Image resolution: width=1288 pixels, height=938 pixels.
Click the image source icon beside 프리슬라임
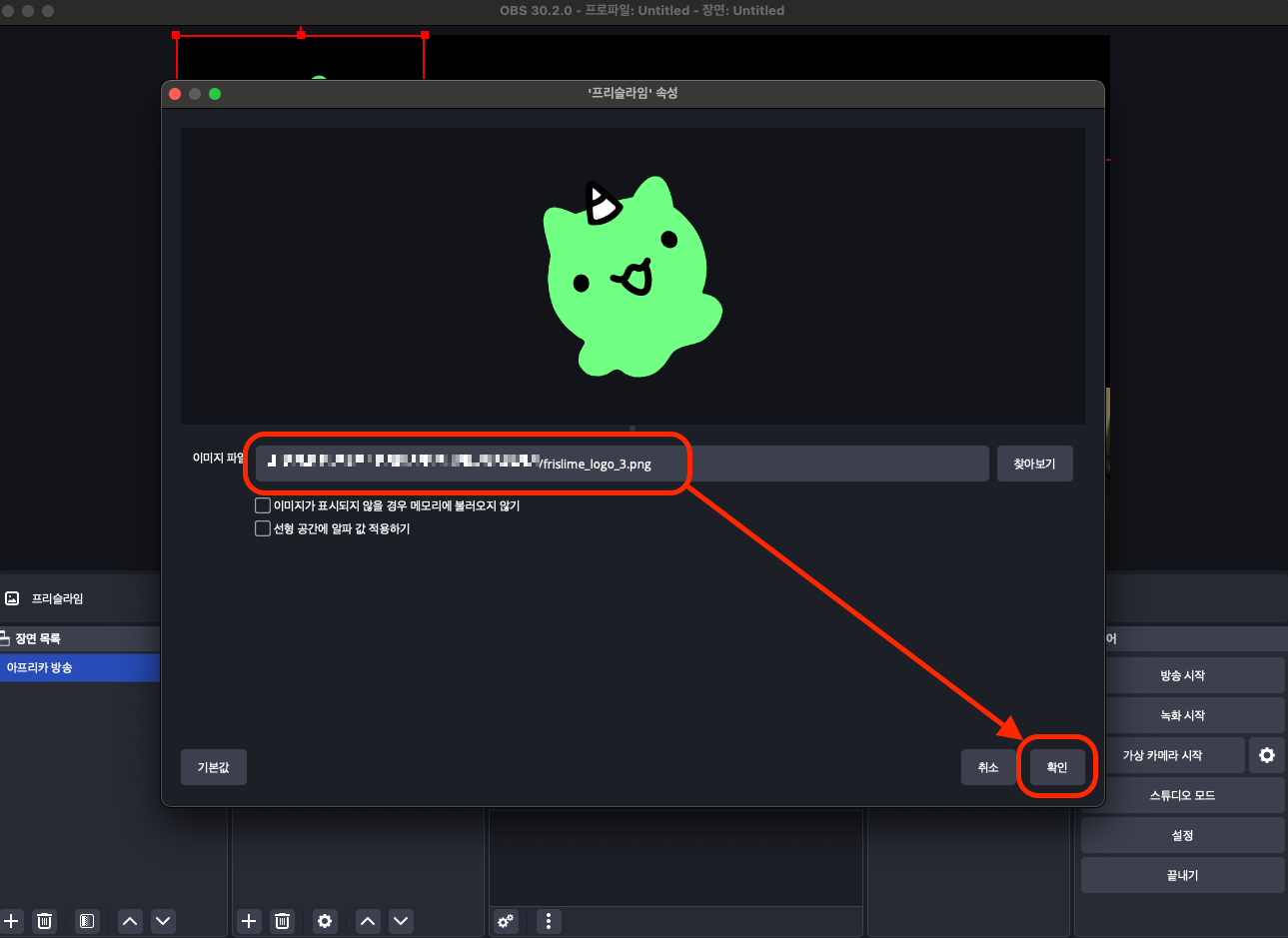coord(12,598)
